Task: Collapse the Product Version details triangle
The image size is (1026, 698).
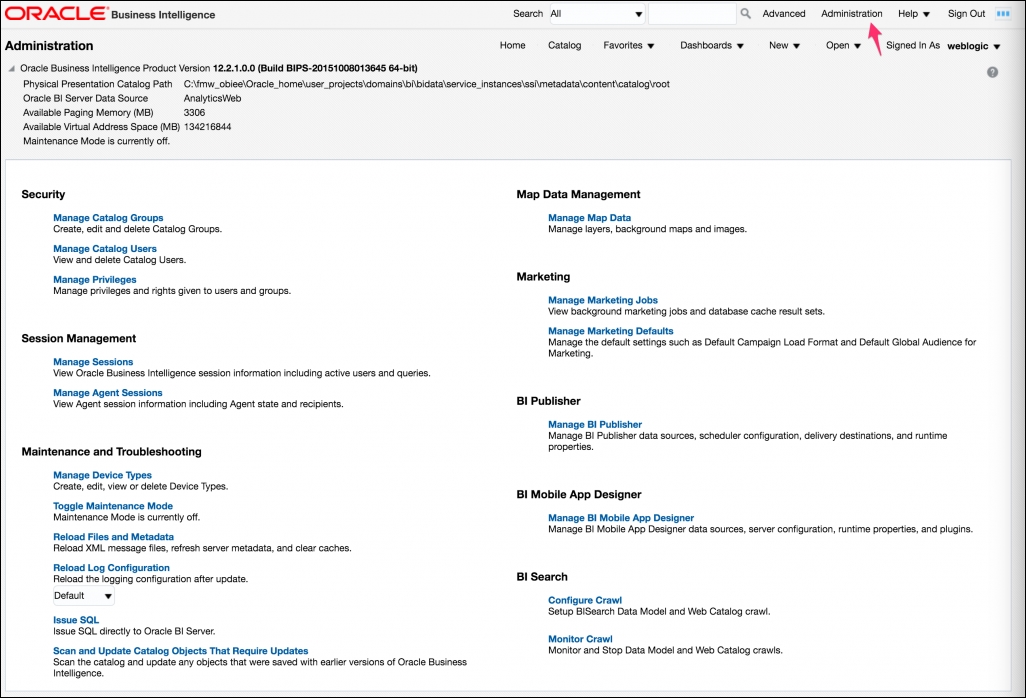Action: click(11, 68)
